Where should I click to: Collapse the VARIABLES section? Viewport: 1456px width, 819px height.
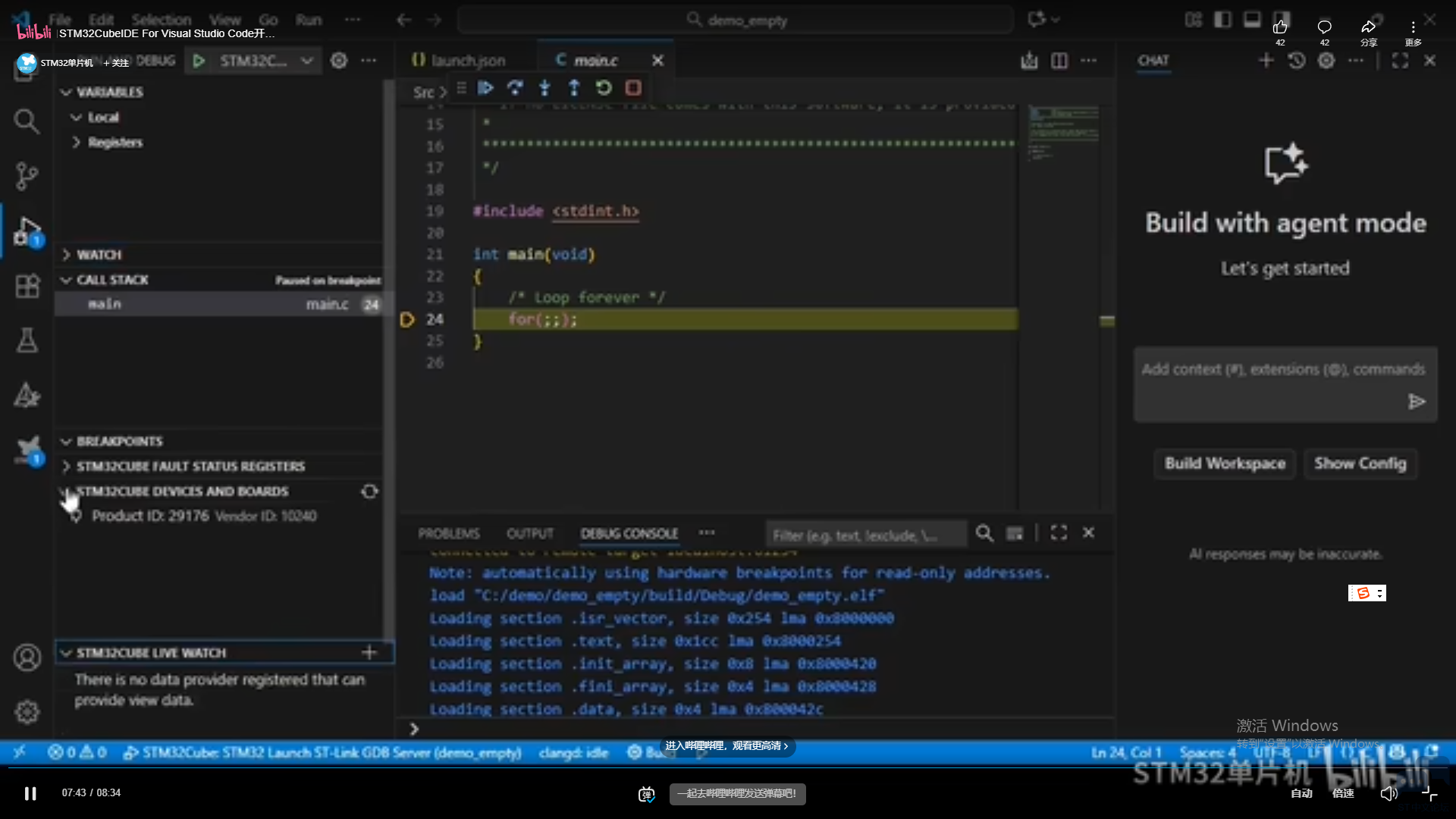coord(66,93)
